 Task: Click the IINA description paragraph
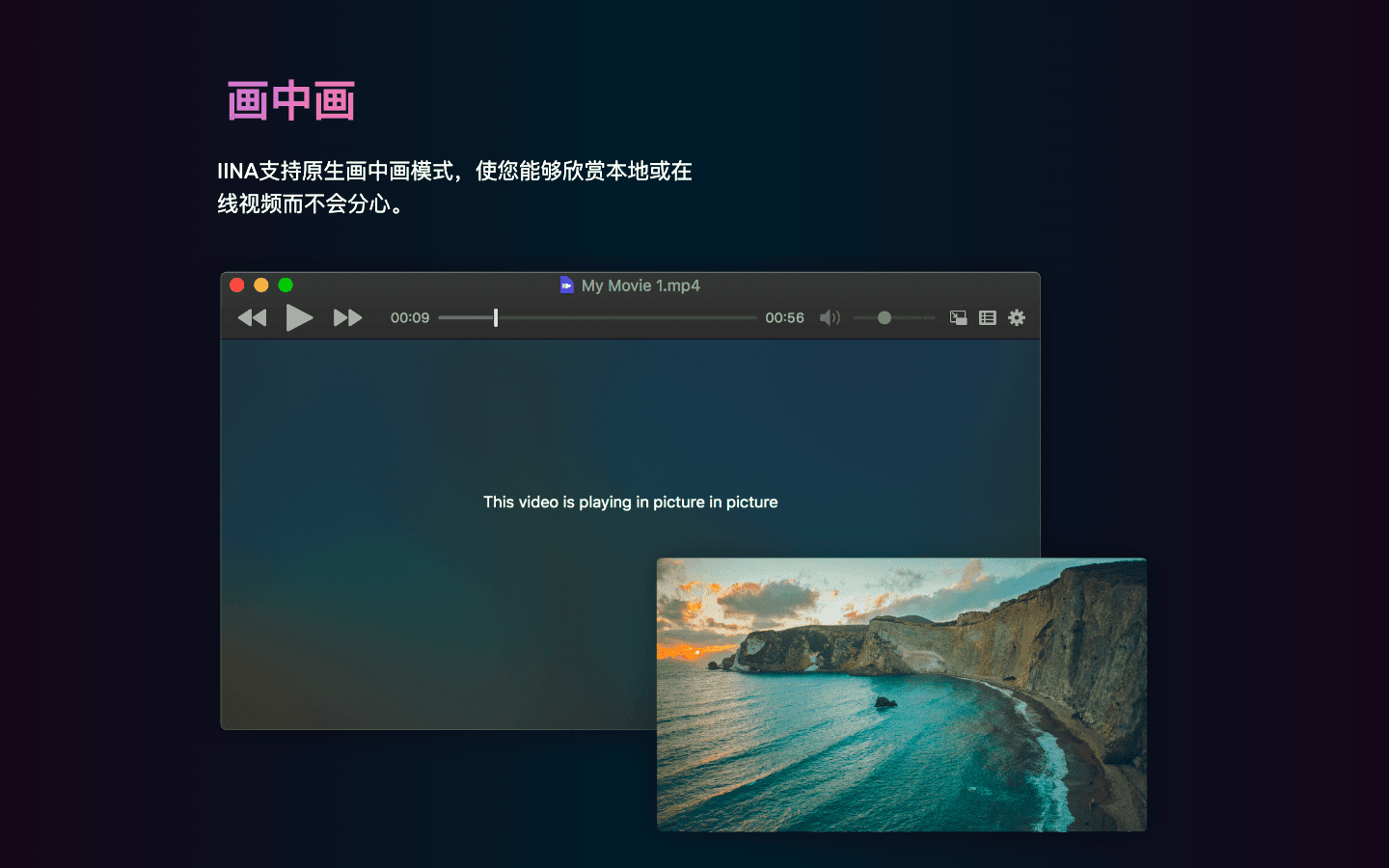[454, 187]
